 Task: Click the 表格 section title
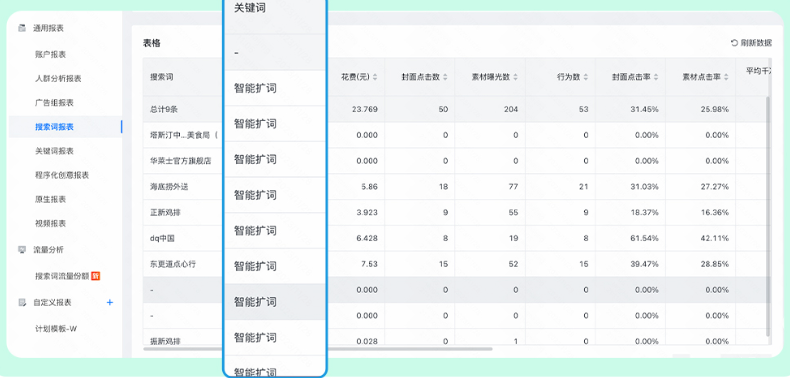coord(152,43)
